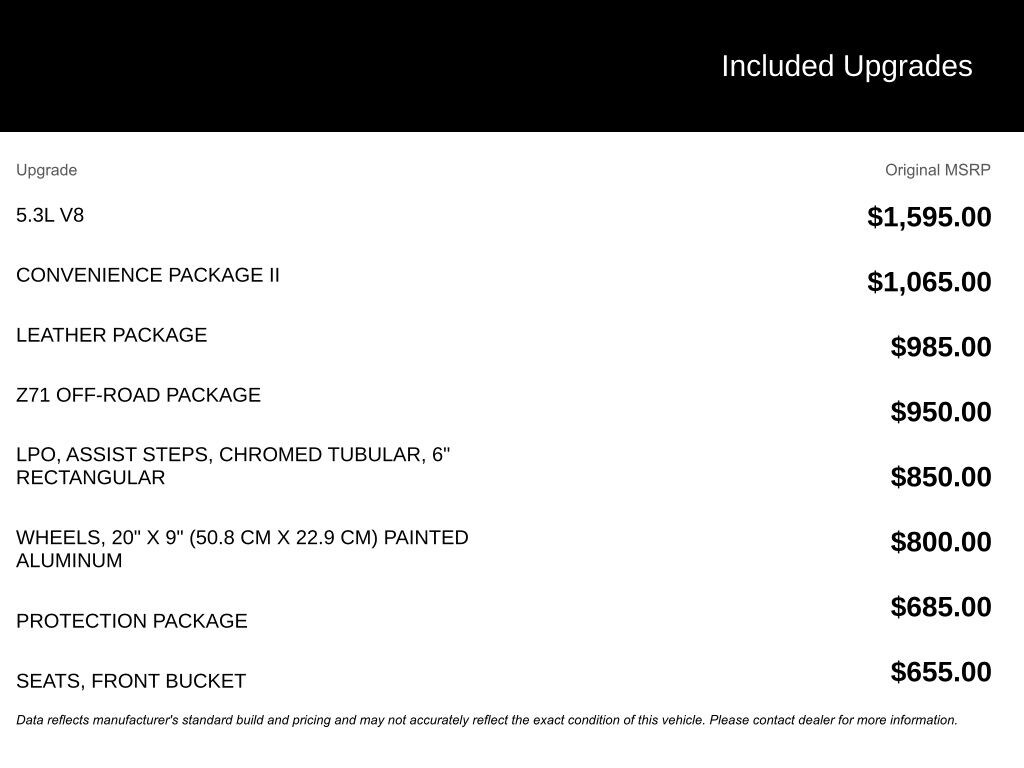This screenshot has width=1024, height=768.
Task: Click the $655.00 price value
Action: click(x=941, y=672)
